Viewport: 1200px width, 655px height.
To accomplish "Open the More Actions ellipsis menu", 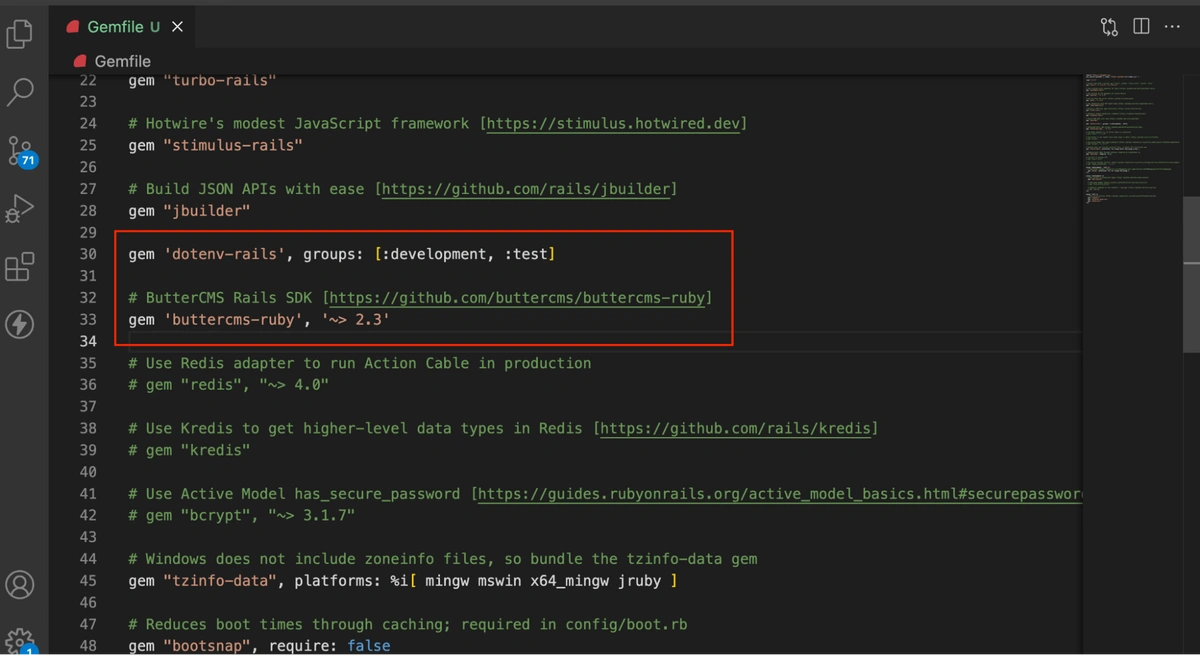I will tap(1173, 27).
